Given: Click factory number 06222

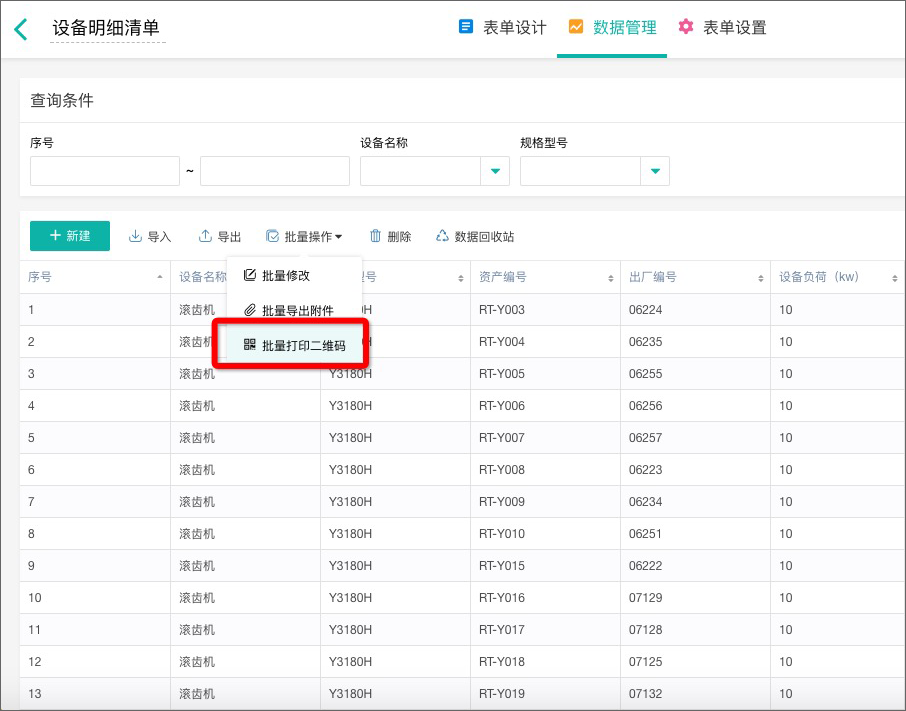Looking at the screenshot, I should (x=645, y=565).
